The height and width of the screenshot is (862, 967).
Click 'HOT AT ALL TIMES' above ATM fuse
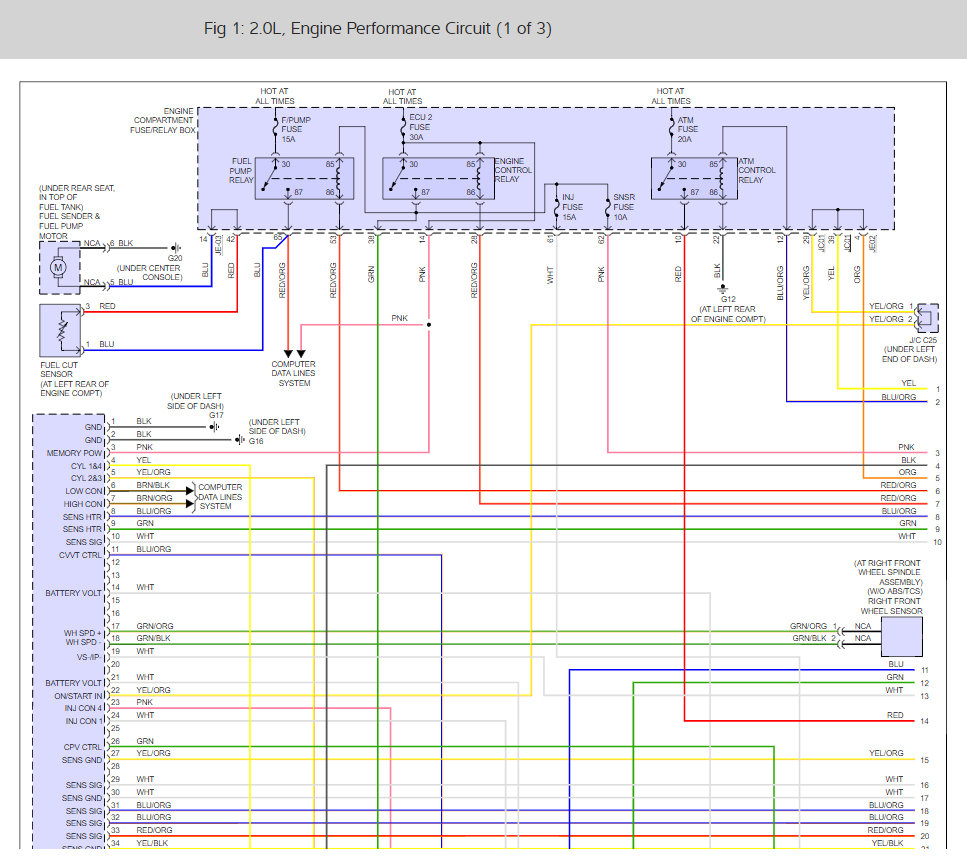click(671, 96)
